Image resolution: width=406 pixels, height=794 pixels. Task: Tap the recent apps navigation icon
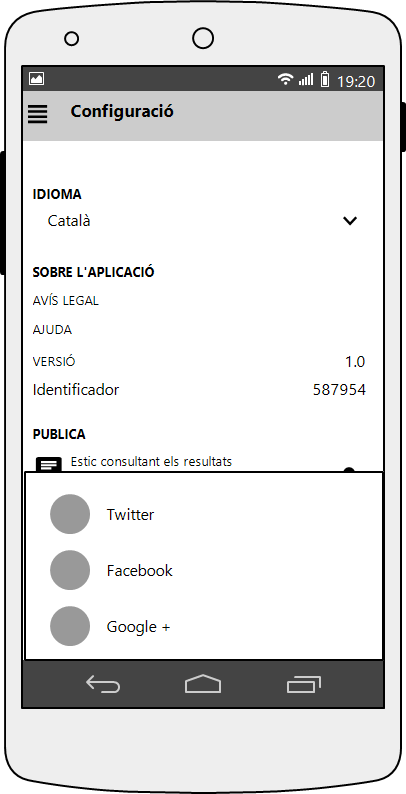(304, 685)
